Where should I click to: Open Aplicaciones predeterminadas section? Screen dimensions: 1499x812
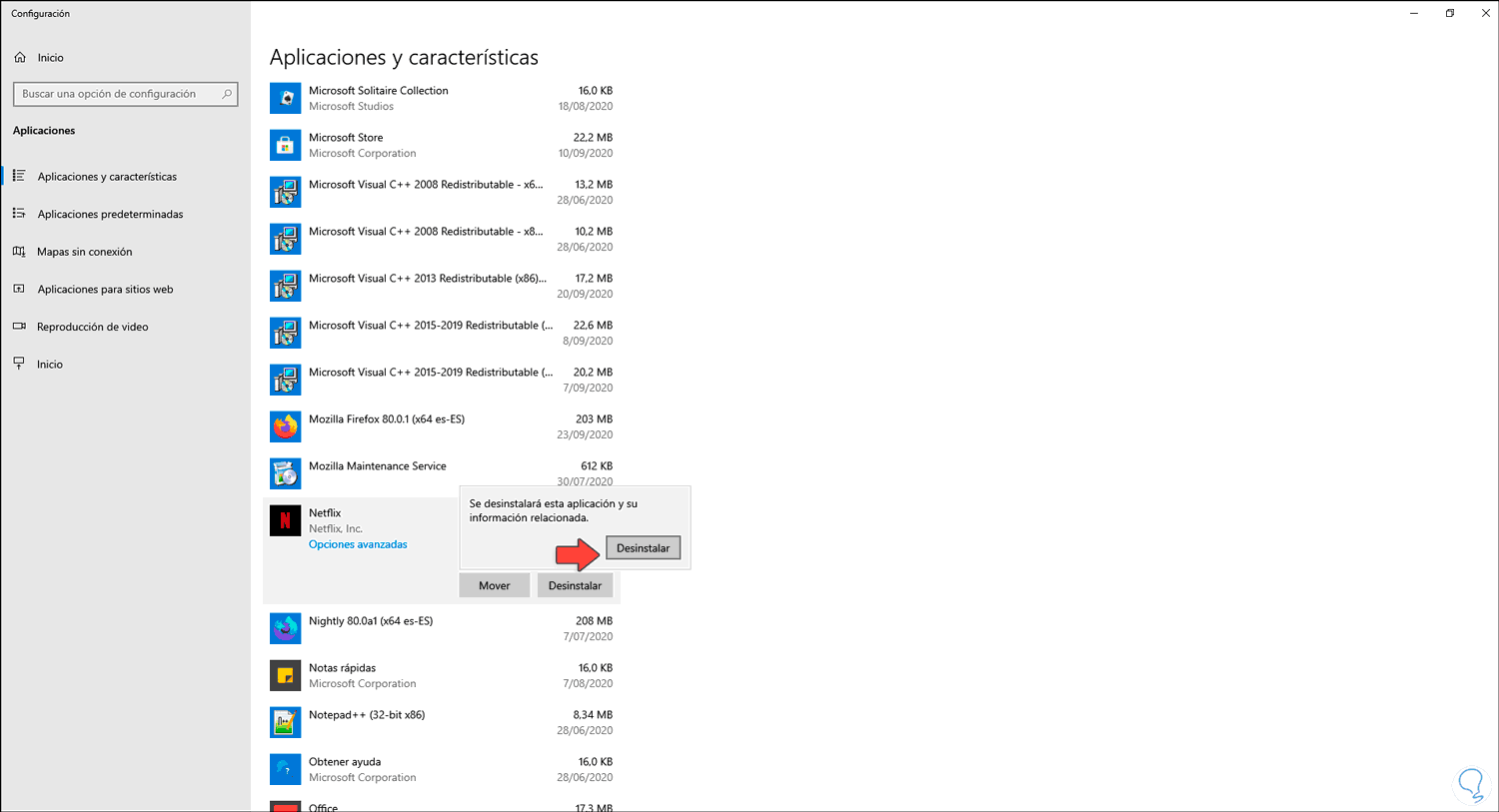tap(110, 214)
